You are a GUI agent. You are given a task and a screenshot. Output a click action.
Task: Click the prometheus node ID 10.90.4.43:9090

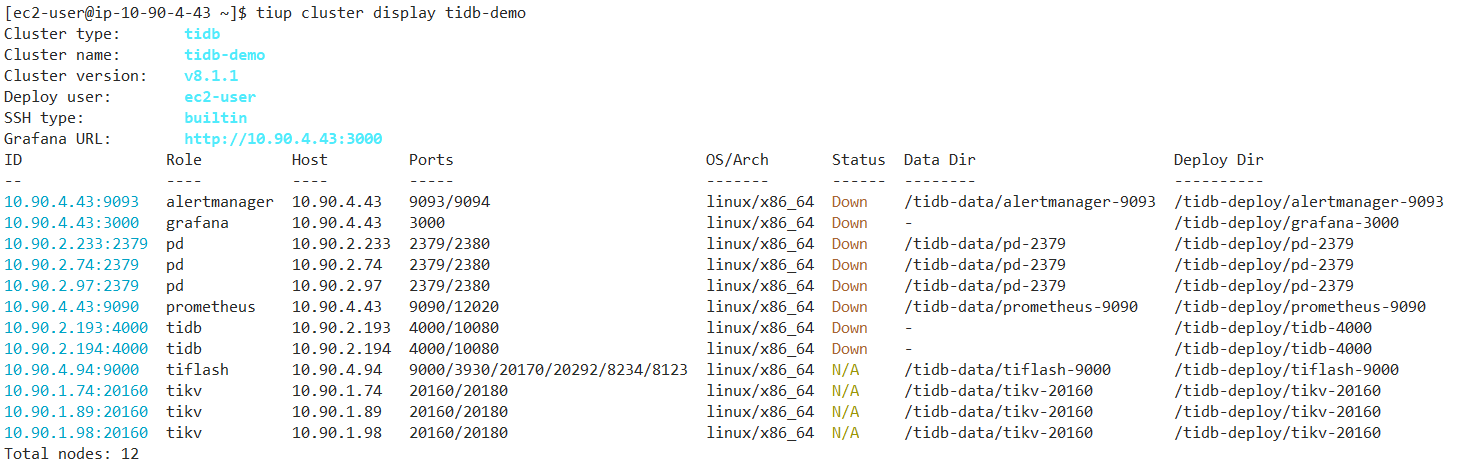point(72,307)
